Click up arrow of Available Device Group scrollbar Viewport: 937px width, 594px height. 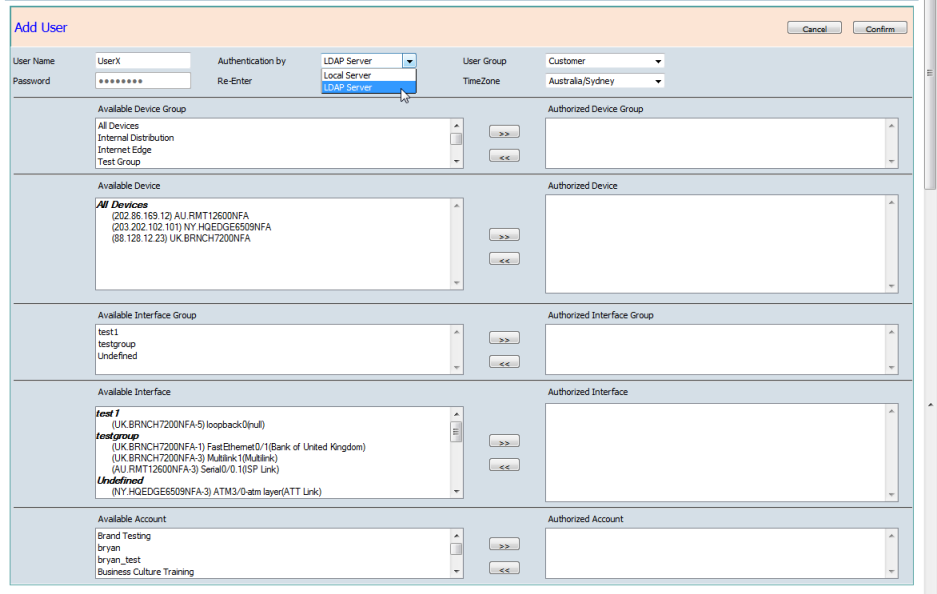457,125
